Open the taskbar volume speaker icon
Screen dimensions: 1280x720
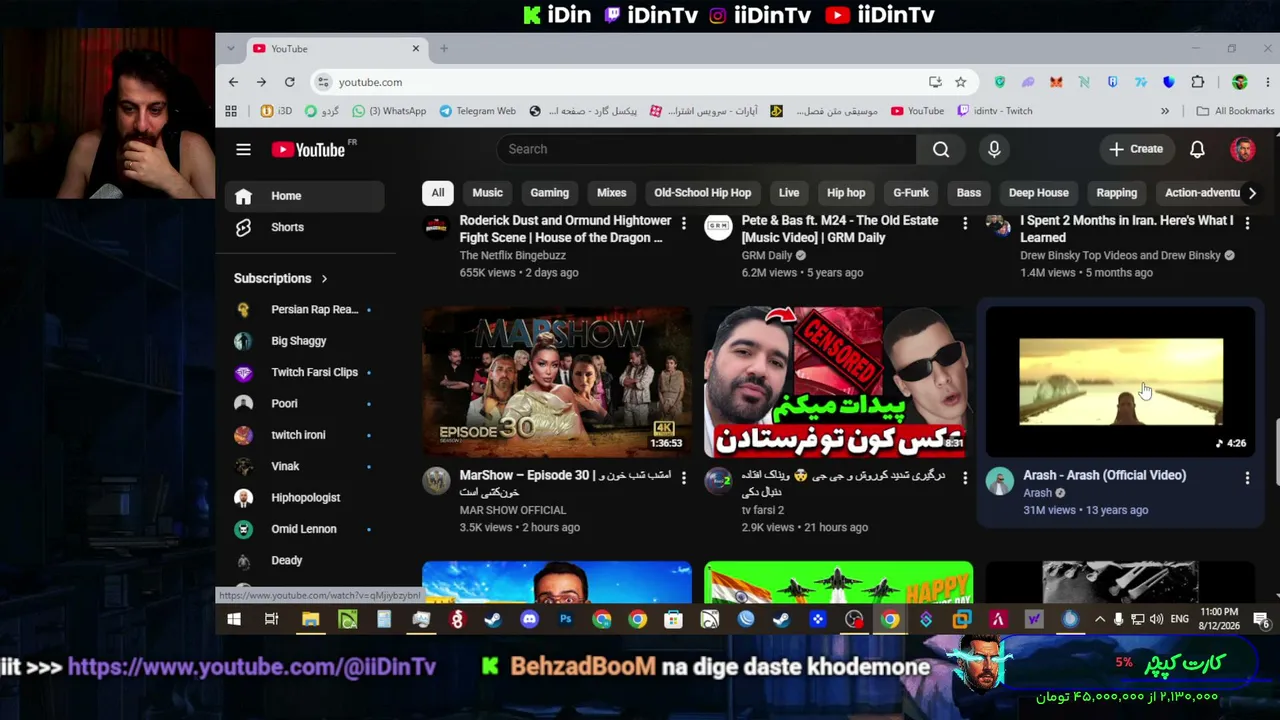tap(1157, 620)
